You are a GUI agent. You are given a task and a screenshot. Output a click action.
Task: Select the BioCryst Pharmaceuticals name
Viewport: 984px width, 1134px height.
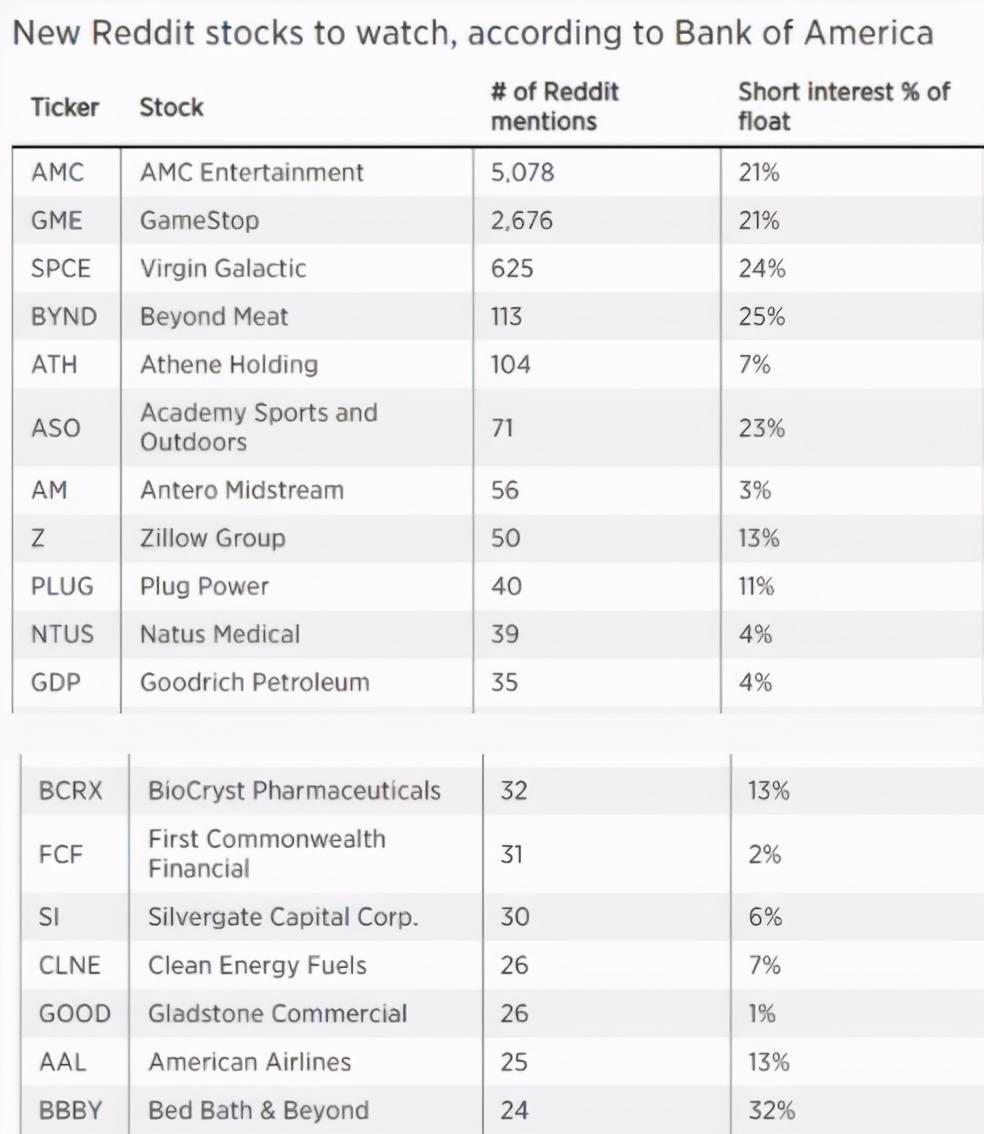pyautogui.click(x=294, y=790)
